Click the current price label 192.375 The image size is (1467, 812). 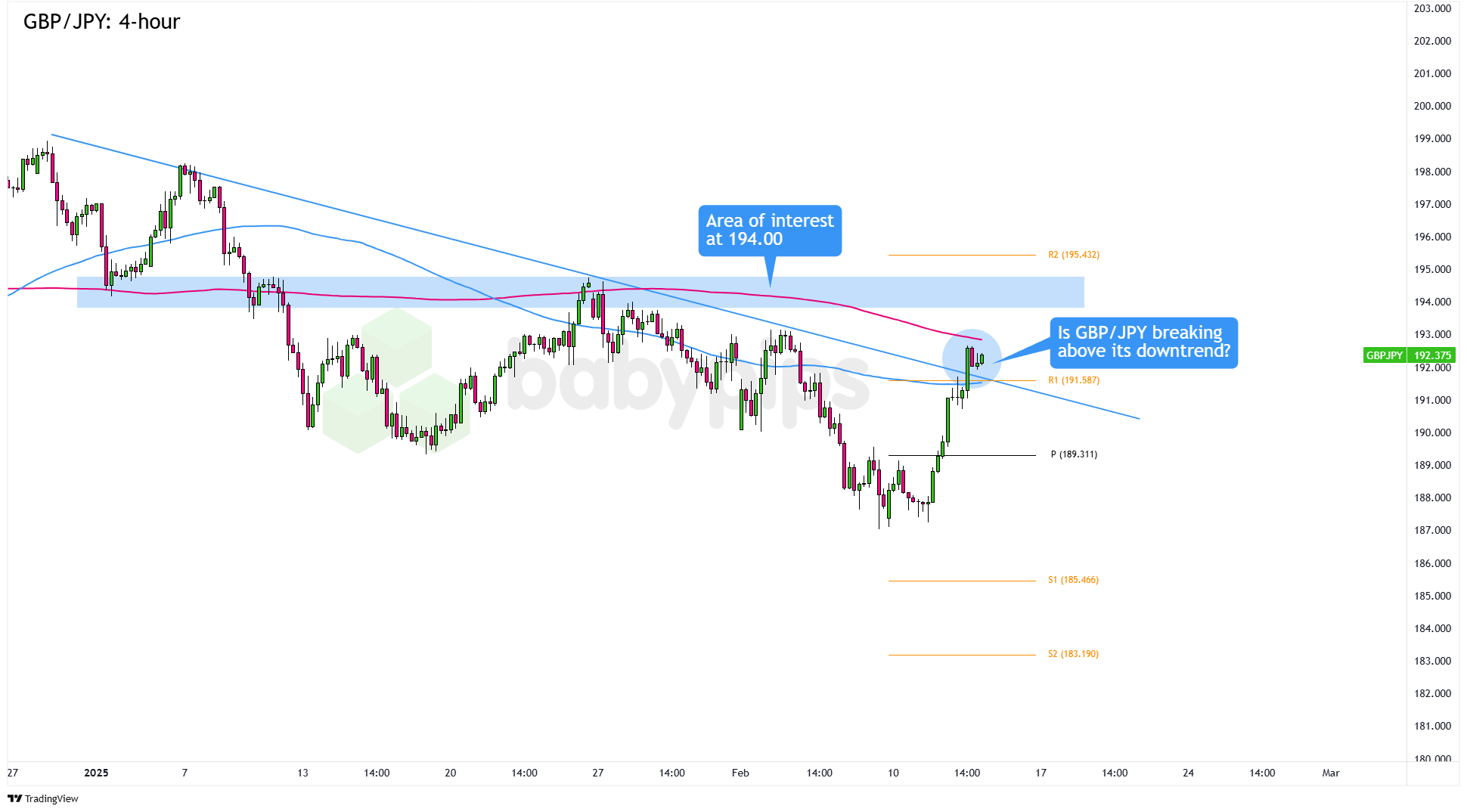[1432, 355]
